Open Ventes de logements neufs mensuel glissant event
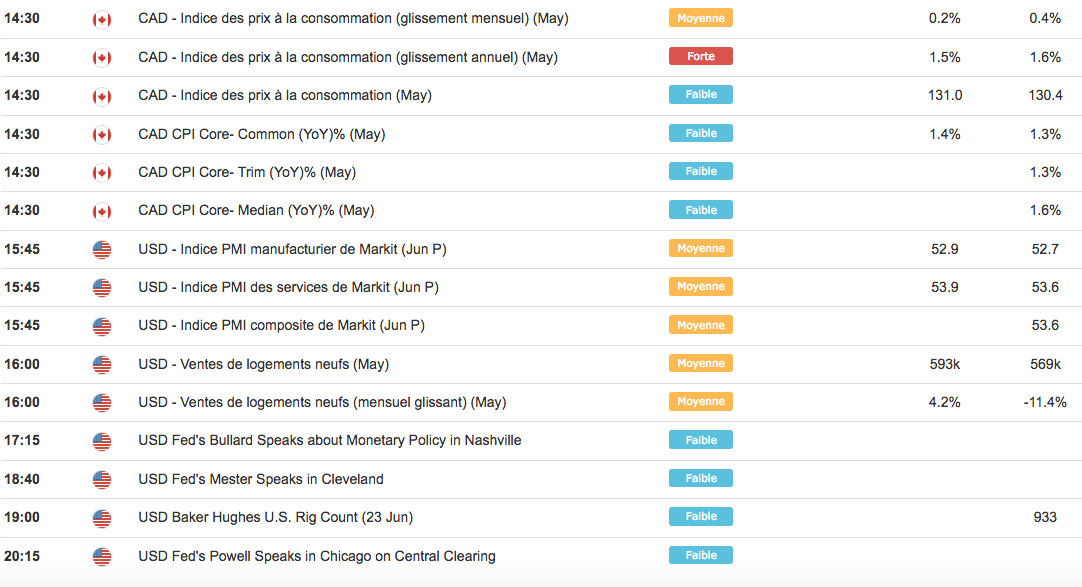Image resolution: width=1082 pixels, height=587 pixels. tap(322, 402)
